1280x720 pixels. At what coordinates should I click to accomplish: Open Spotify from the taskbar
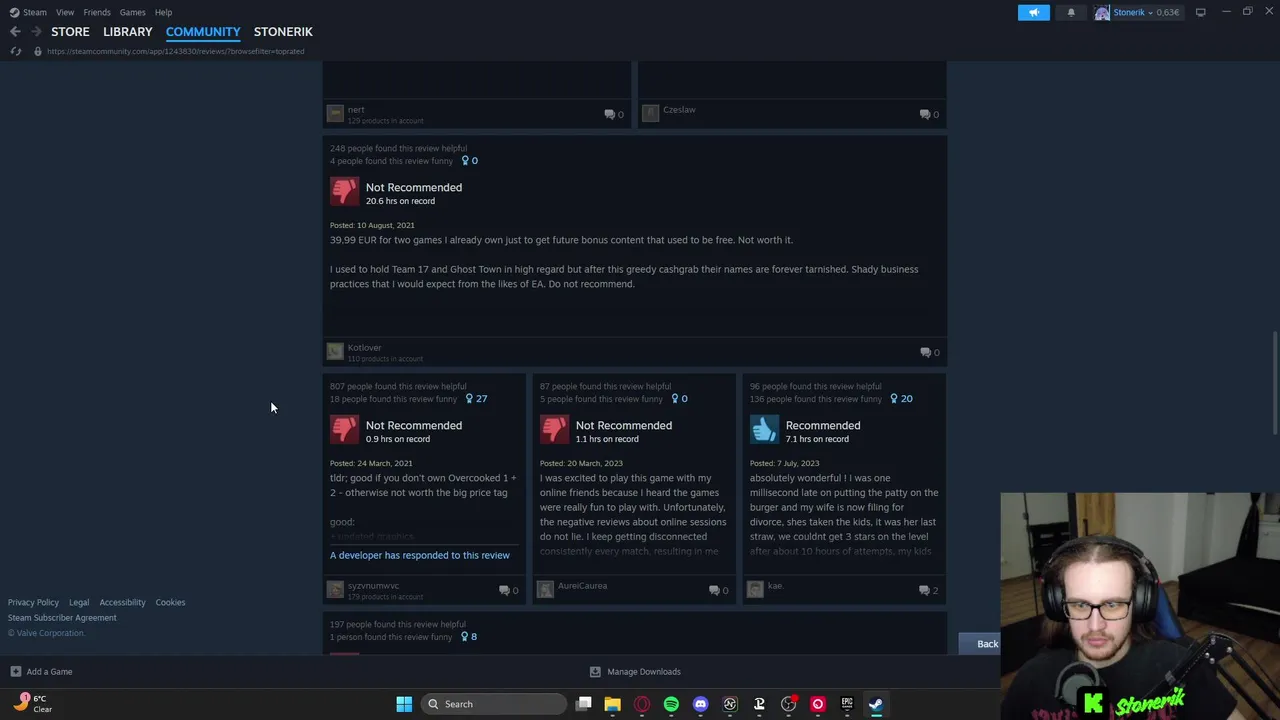click(671, 704)
